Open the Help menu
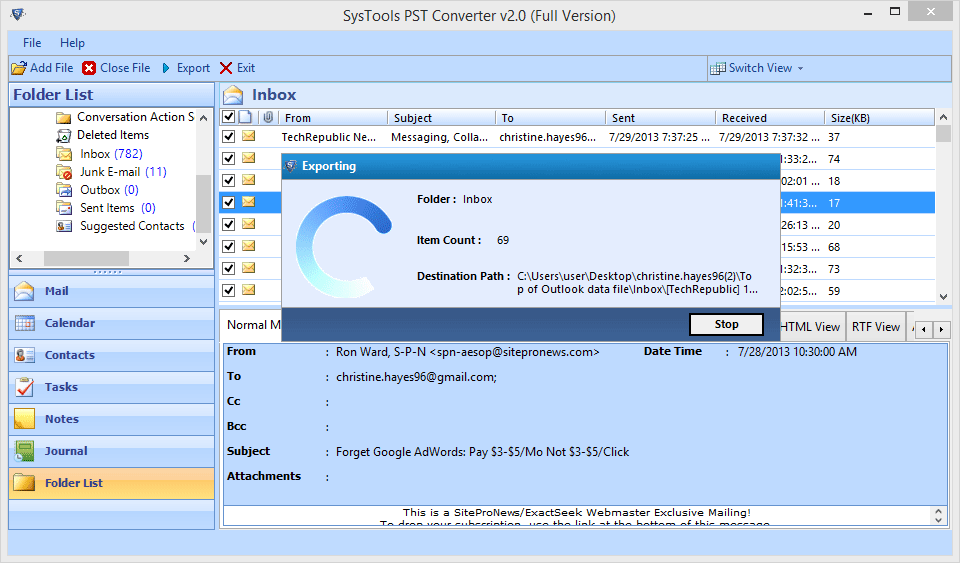 (x=72, y=43)
